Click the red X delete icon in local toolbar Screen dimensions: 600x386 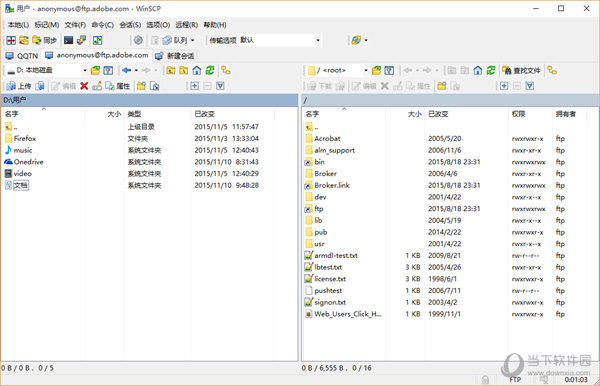(x=84, y=86)
